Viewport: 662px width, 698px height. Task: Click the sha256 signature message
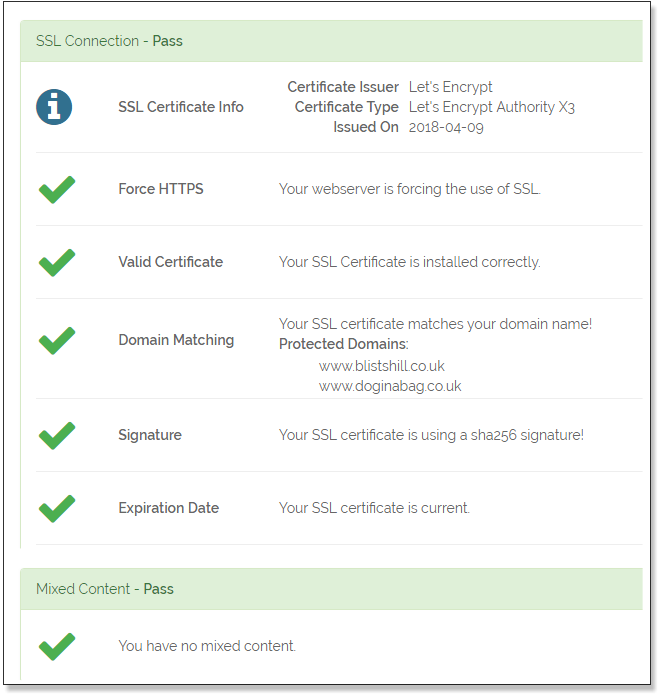[431, 435]
